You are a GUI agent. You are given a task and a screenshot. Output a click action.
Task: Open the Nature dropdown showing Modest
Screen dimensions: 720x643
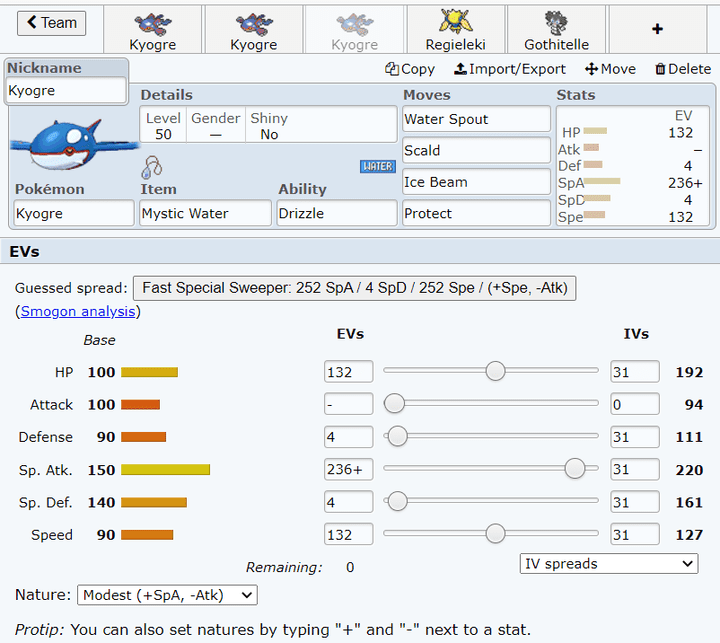(167, 595)
